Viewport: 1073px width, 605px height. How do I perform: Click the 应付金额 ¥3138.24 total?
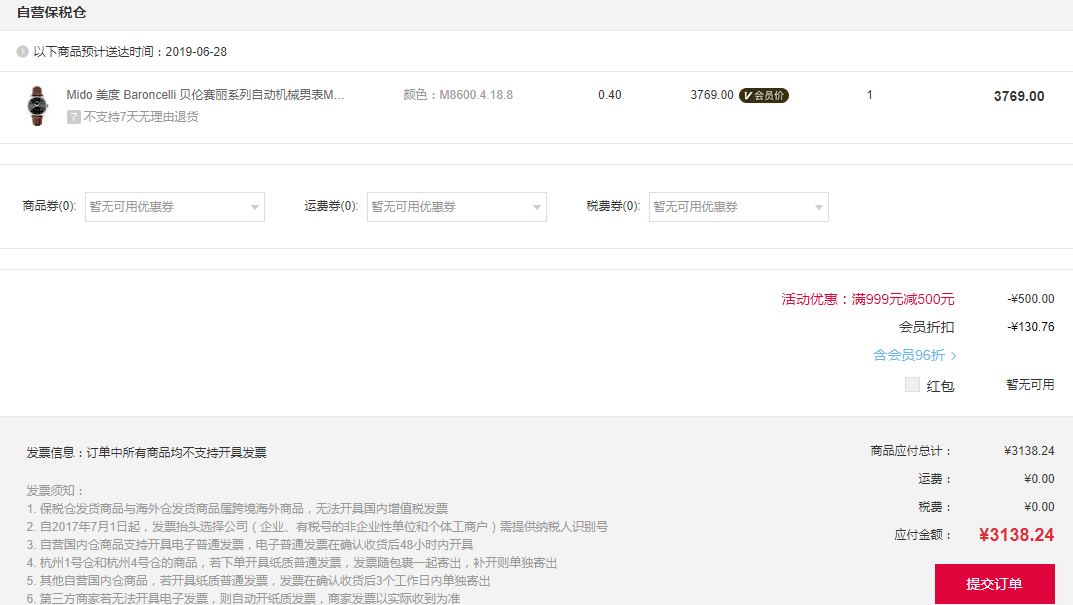[1016, 535]
